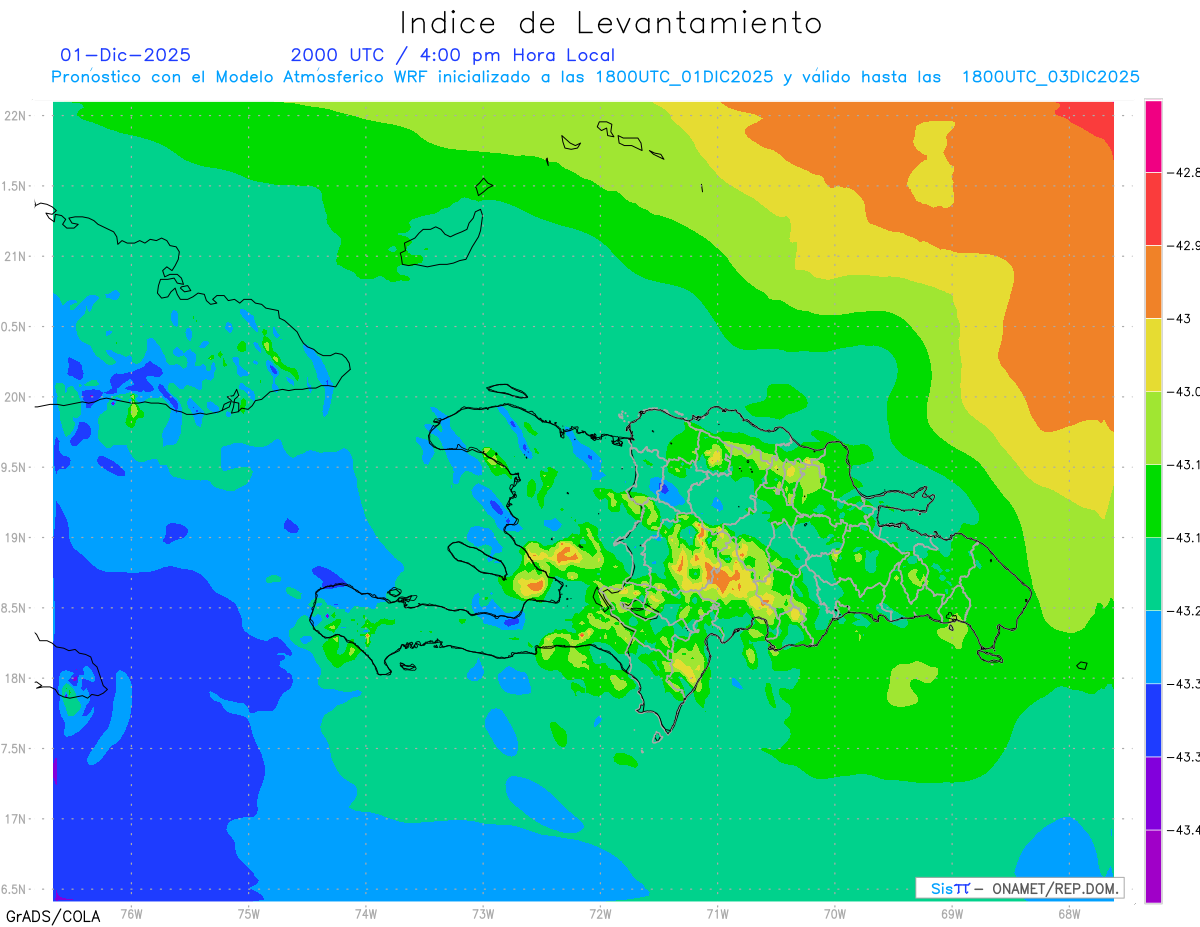Click the '20N' latitude label

point(17,397)
